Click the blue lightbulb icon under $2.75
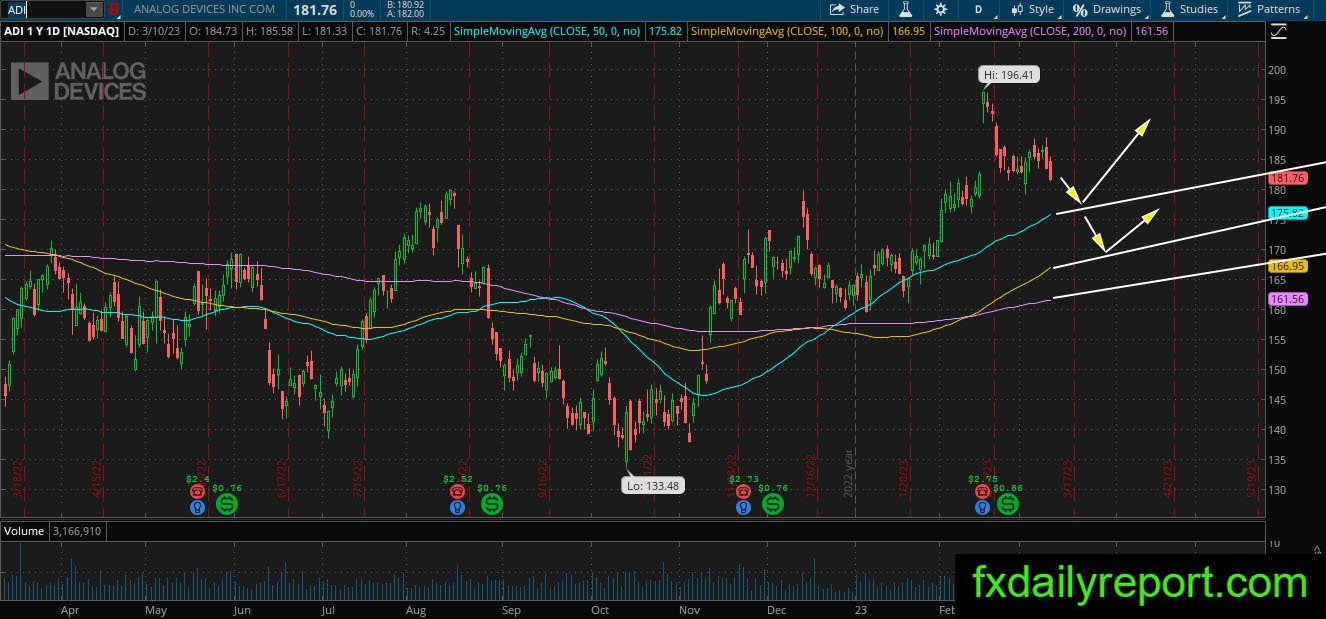Image resolution: width=1326 pixels, height=619 pixels. pyautogui.click(x=983, y=507)
